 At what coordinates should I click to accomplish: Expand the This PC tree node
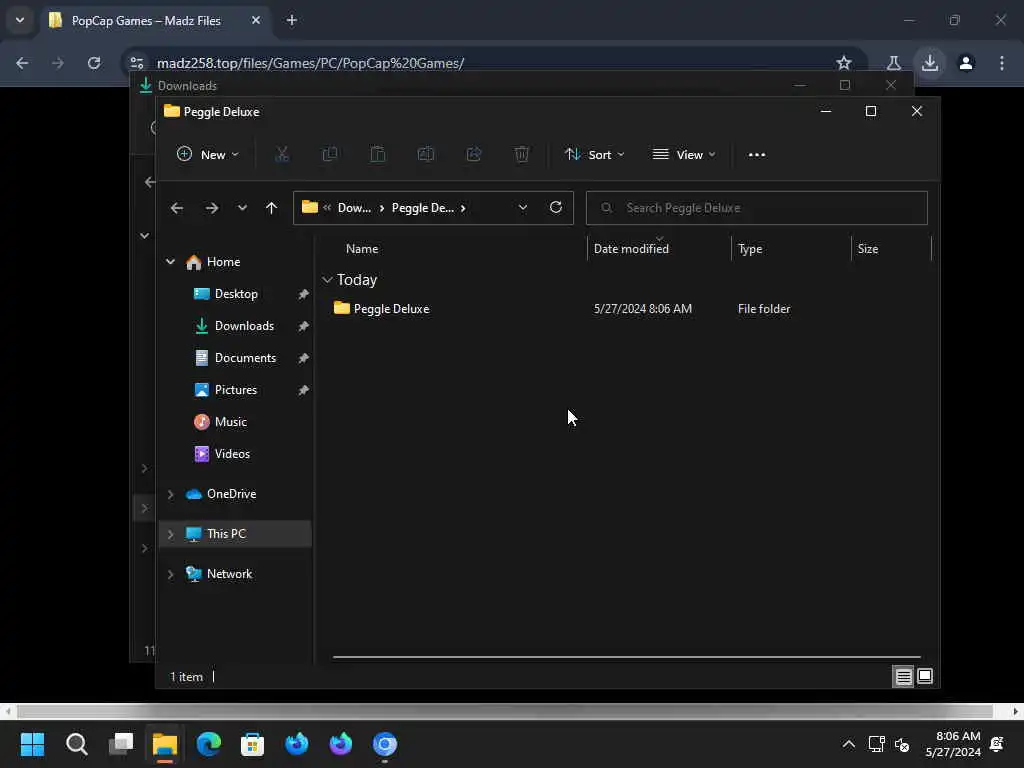click(x=170, y=534)
